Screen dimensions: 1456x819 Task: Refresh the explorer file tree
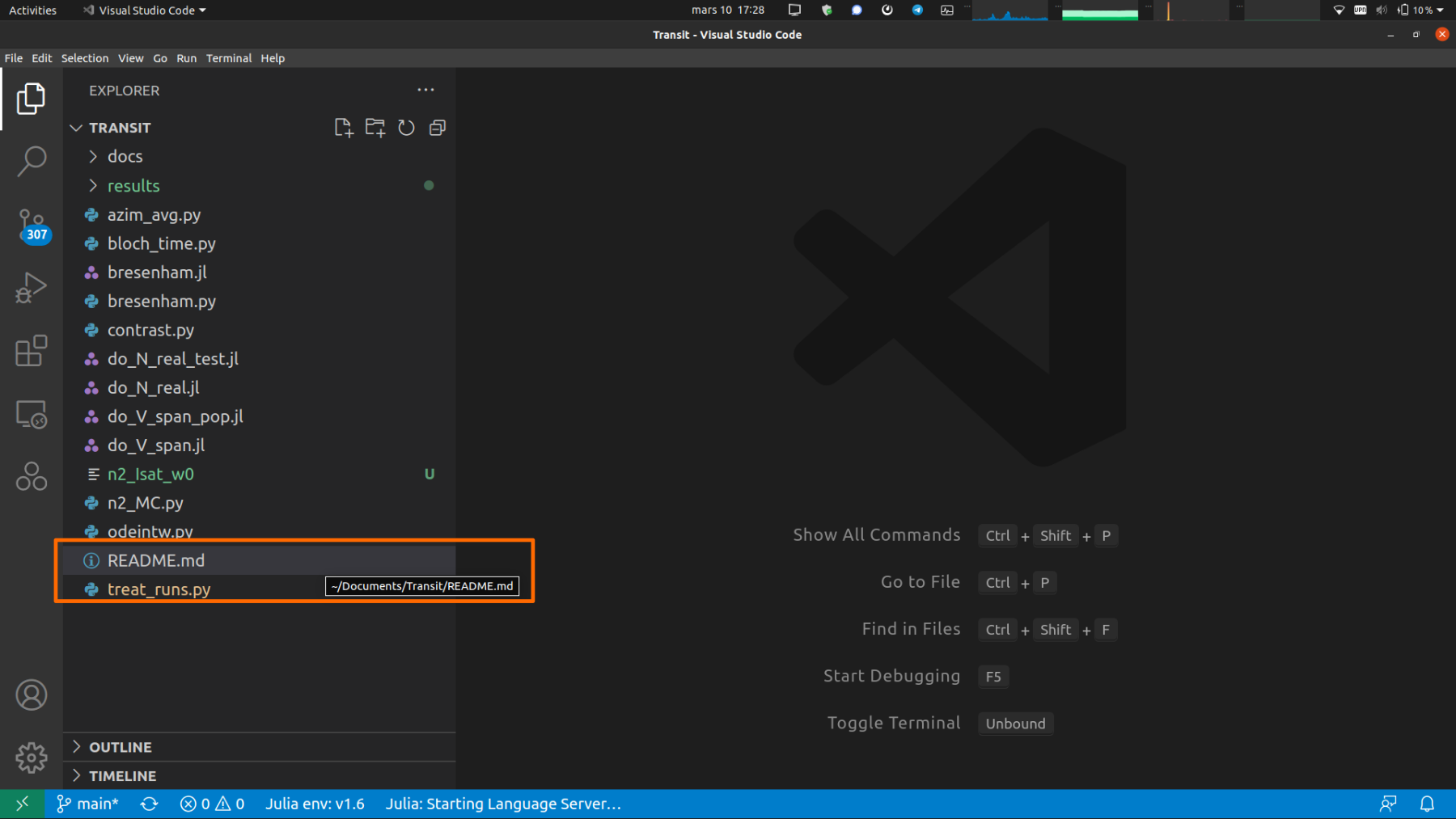406,128
